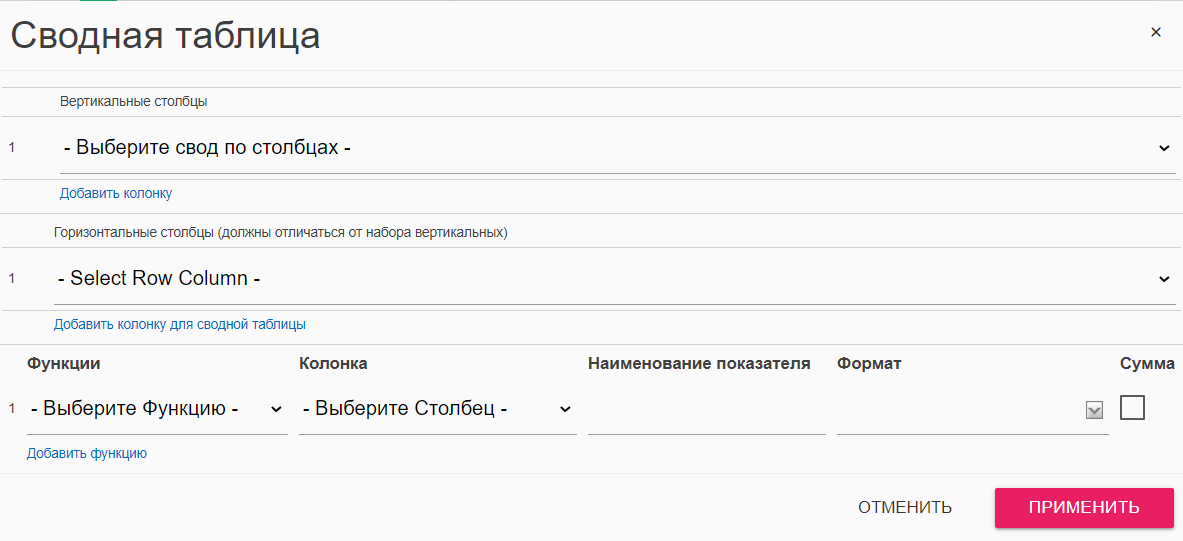This screenshot has height=541, width=1183.
Task: Expand the Выберите Столбец dropdown
Action: (437, 409)
